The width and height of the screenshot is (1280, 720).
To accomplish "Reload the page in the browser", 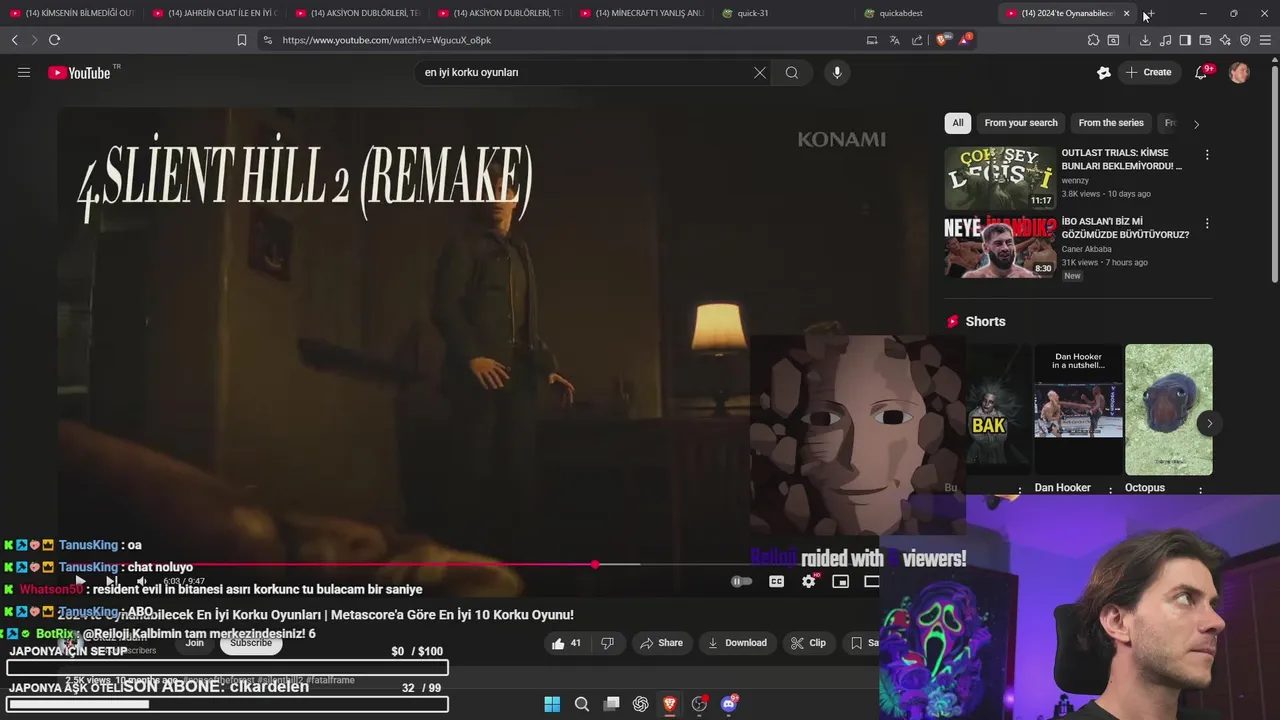I will [54, 40].
